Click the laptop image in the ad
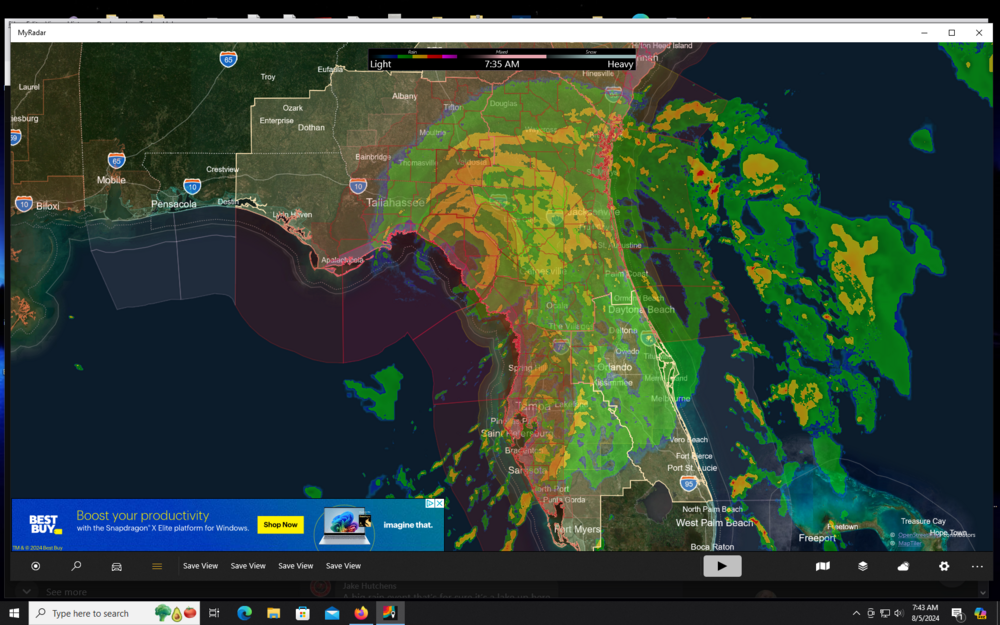 coord(346,526)
